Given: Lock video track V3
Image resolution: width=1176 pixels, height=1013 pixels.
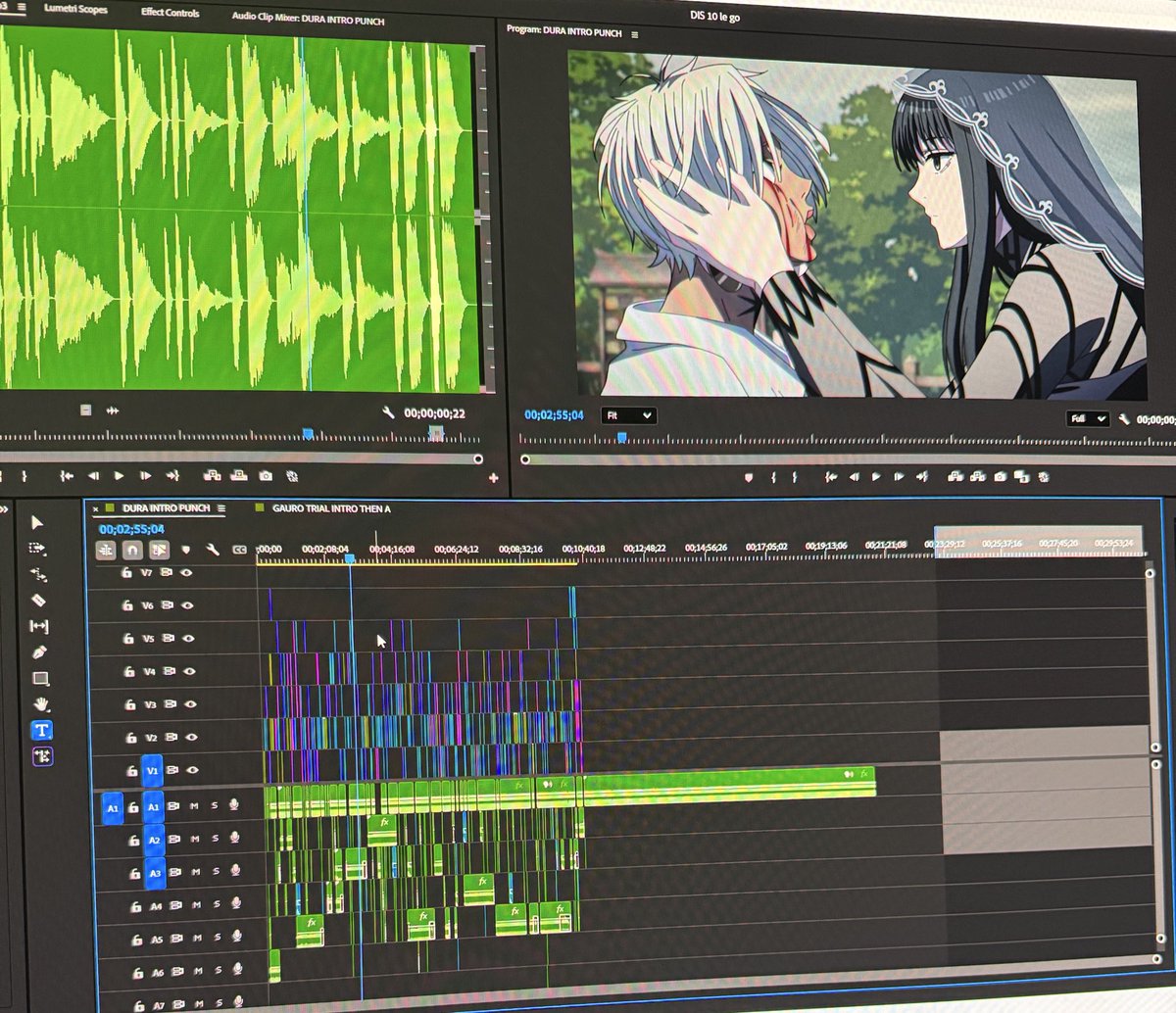Looking at the screenshot, I should click(x=128, y=704).
